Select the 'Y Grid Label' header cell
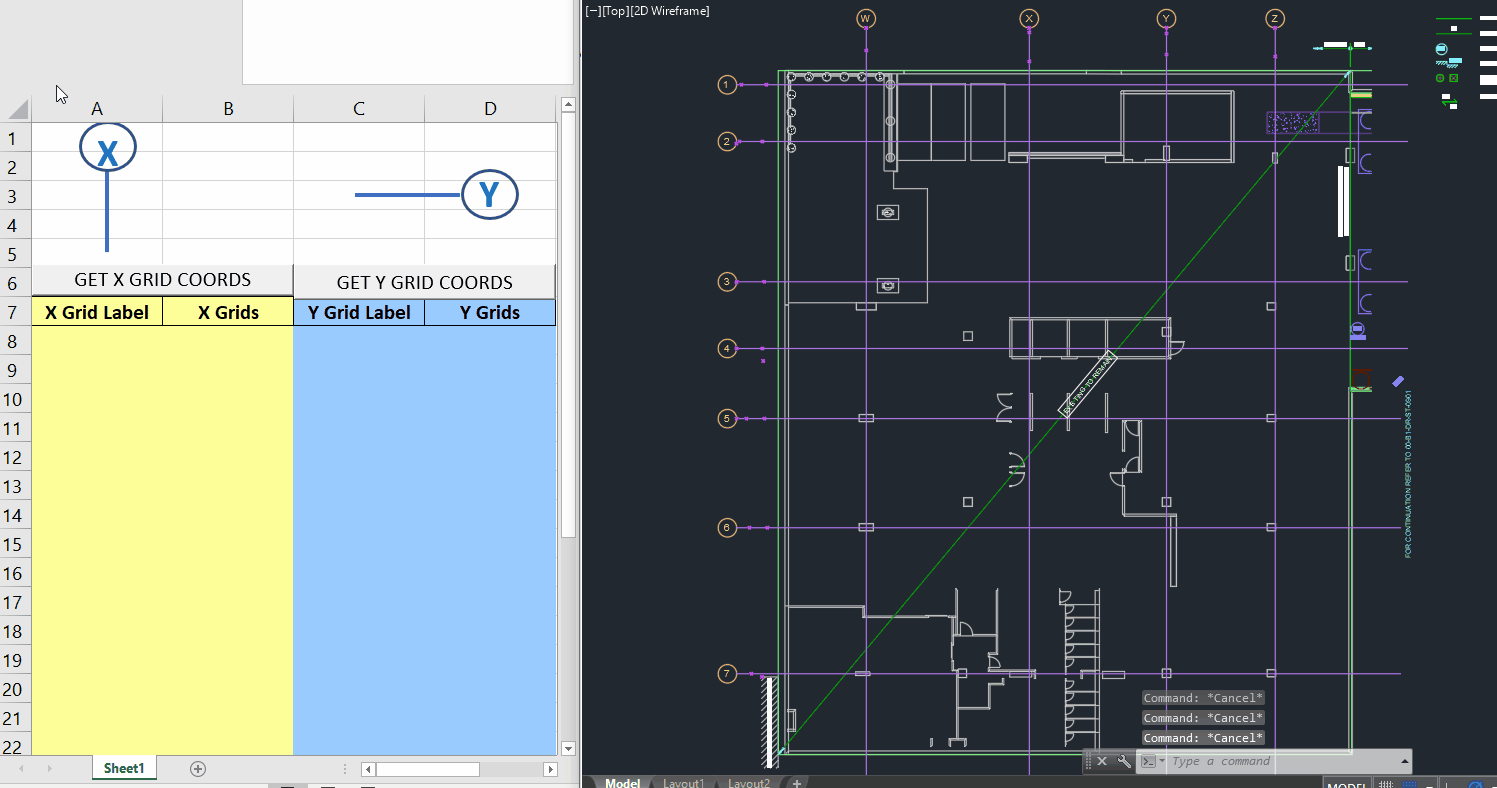1497x788 pixels. [x=359, y=312]
